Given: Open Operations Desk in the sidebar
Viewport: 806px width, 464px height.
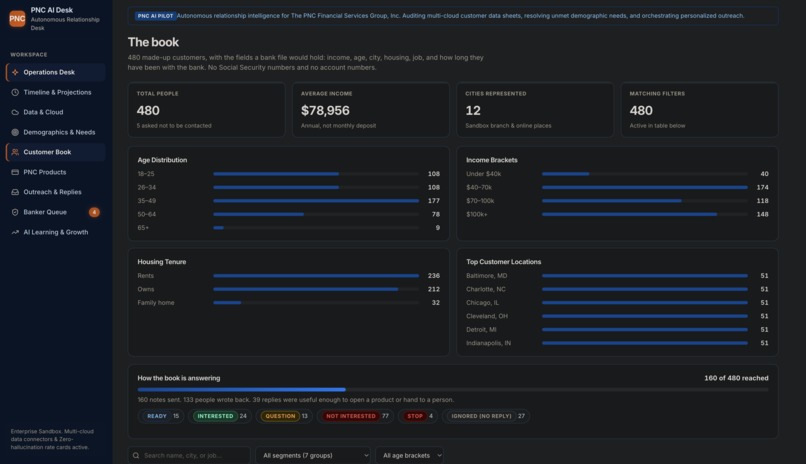Looking at the screenshot, I should (56, 72).
